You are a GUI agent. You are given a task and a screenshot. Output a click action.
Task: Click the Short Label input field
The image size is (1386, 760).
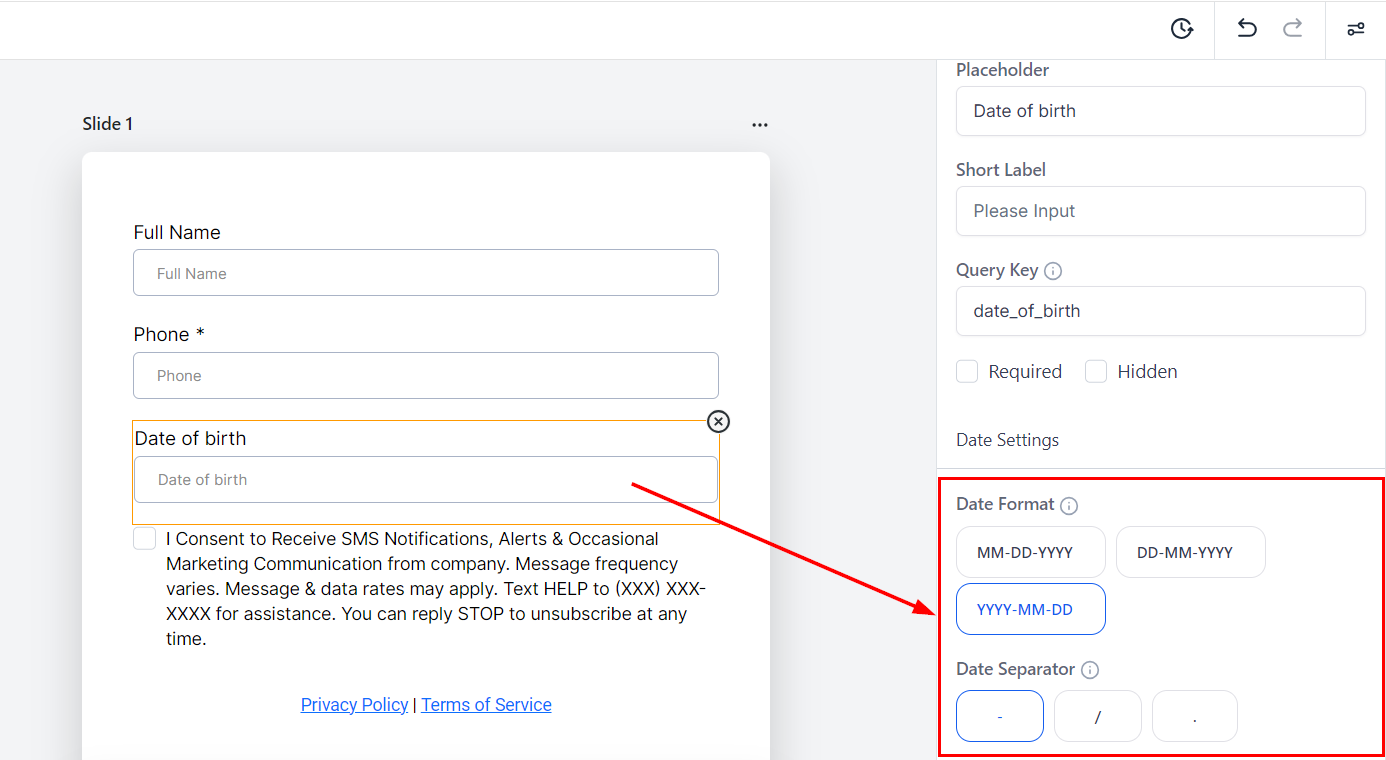coord(1160,211)
